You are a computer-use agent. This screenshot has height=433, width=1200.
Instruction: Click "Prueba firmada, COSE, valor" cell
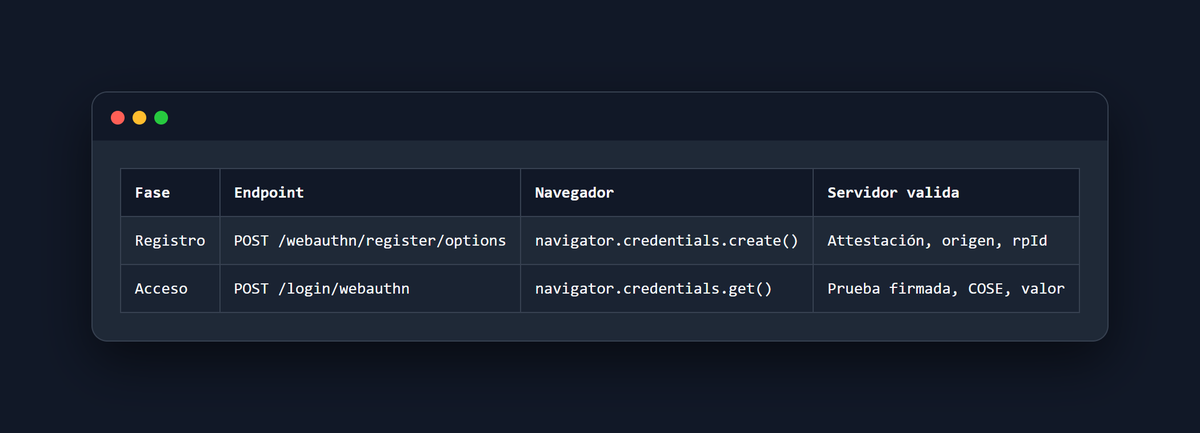point(946,289)
